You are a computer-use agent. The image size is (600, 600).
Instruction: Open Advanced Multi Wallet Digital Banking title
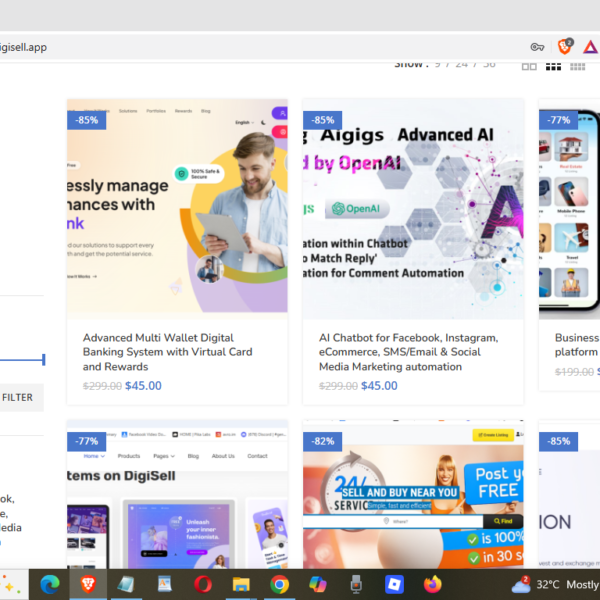pyautogui.click(x=168, y=352)
